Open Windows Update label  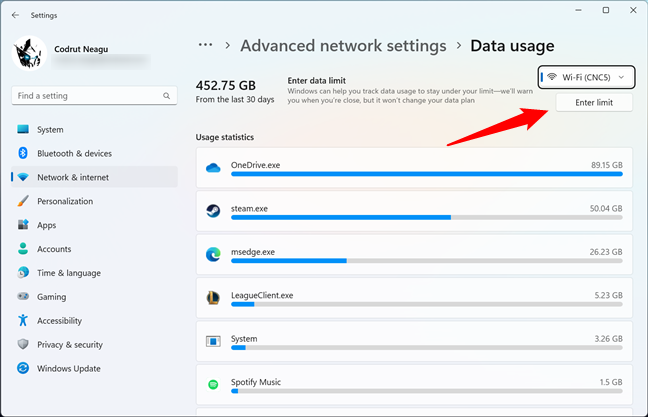coord(69,369)
